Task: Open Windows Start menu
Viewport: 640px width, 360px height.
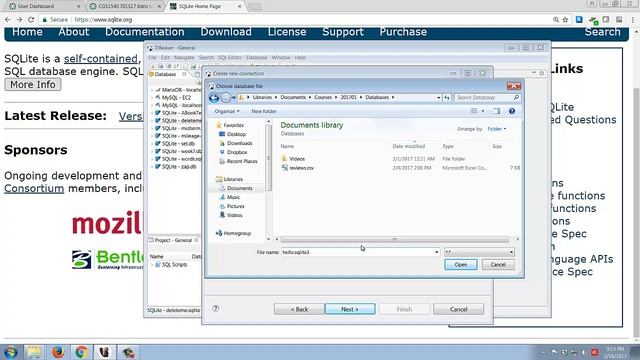Action: (11, 352)
